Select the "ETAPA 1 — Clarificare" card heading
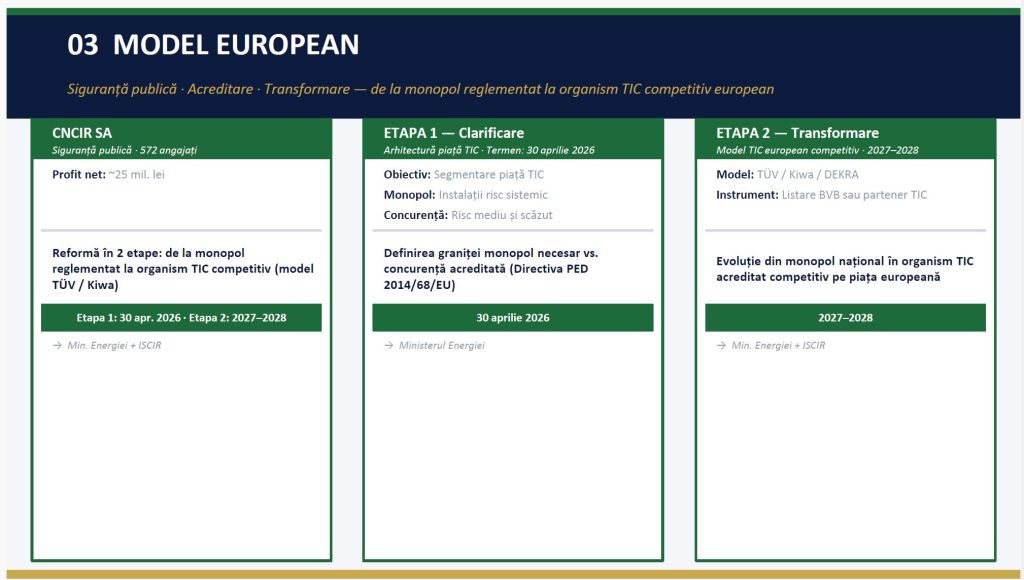1024x580 pixels. (x=453, y=133)
